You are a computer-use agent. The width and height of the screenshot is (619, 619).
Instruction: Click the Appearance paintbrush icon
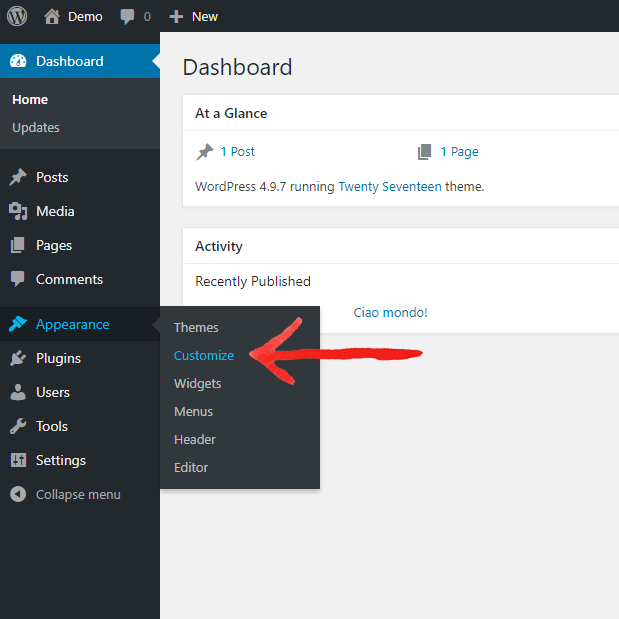point(18,324)
